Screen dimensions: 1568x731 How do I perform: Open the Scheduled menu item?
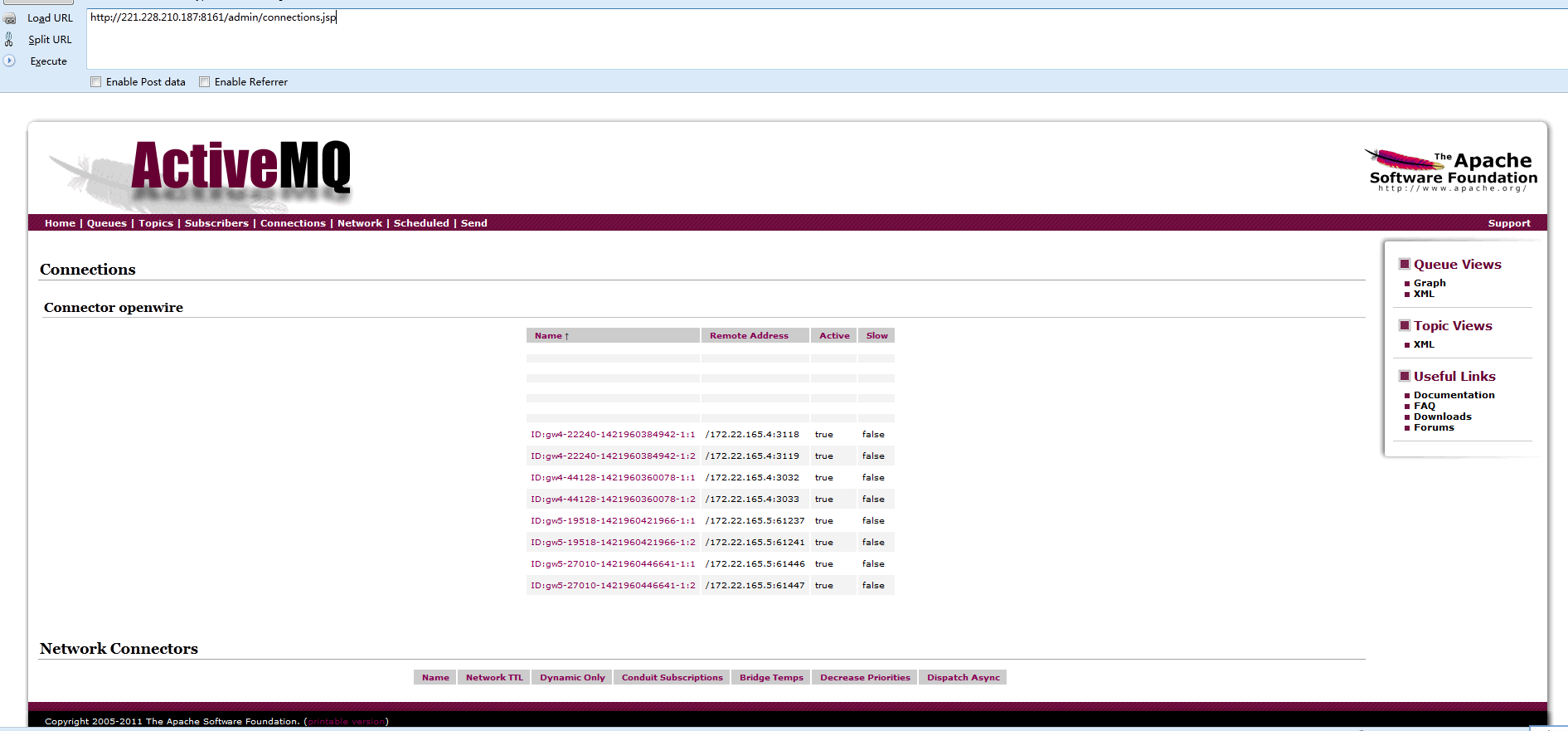(x=421, y=223)
